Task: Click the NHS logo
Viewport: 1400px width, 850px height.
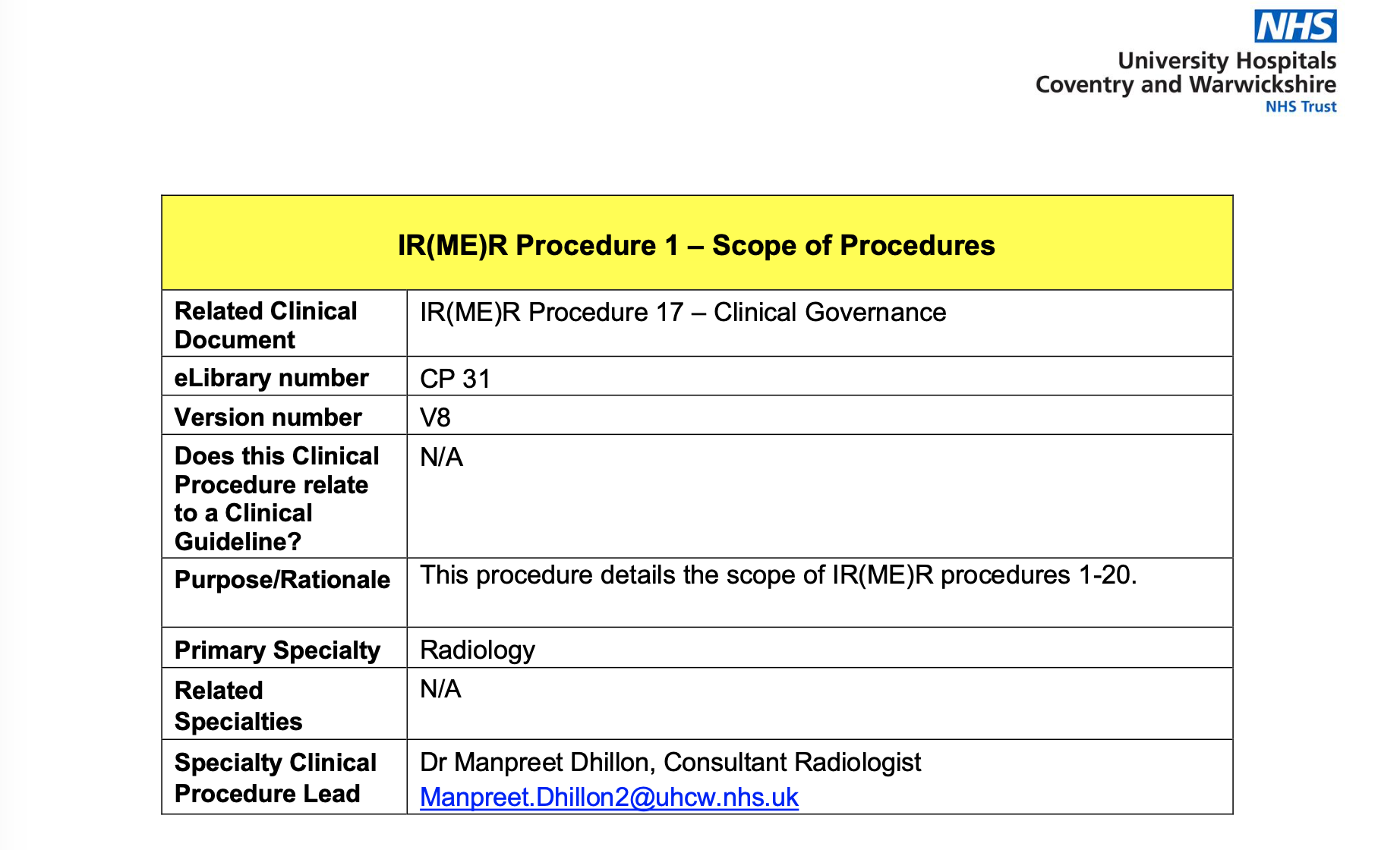Action: point(1294,27)
